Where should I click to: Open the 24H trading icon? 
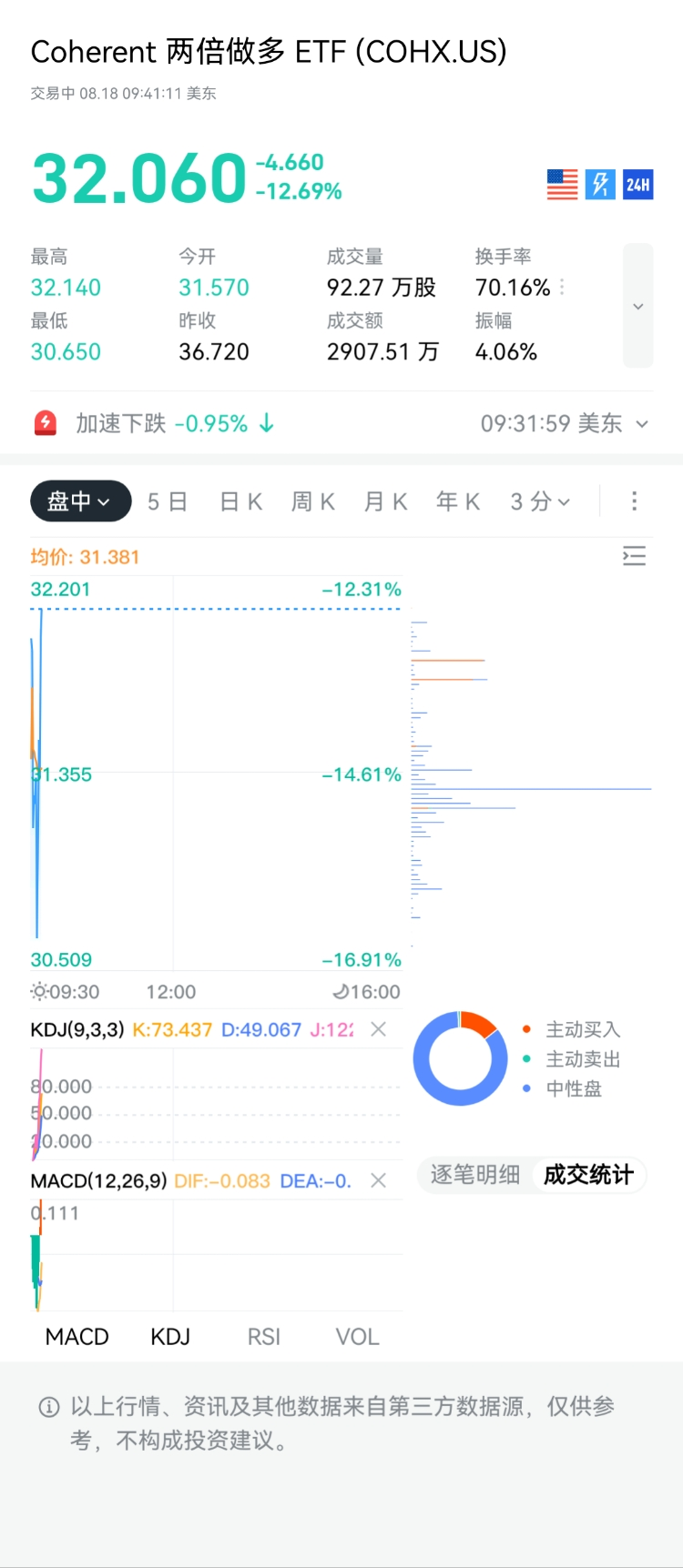click(637, 185)
